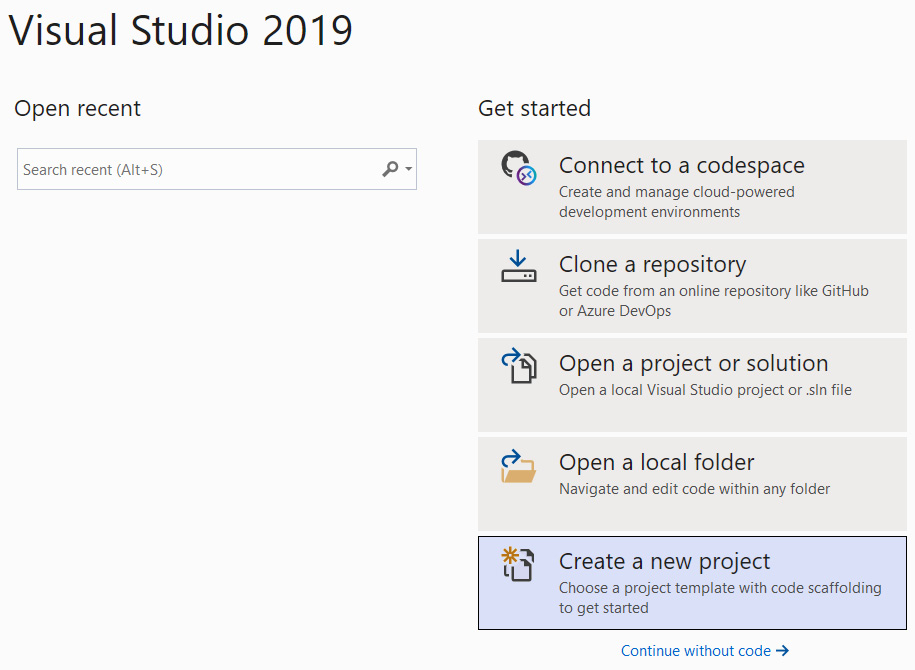Click inside the Search recent field
This screenshot has height=670, width=915.
180,169
